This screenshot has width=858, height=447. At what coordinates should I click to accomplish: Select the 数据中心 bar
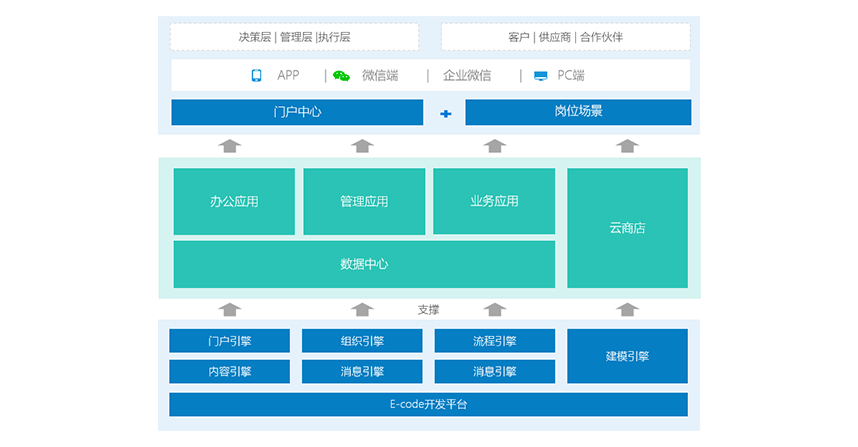point(364,265)
